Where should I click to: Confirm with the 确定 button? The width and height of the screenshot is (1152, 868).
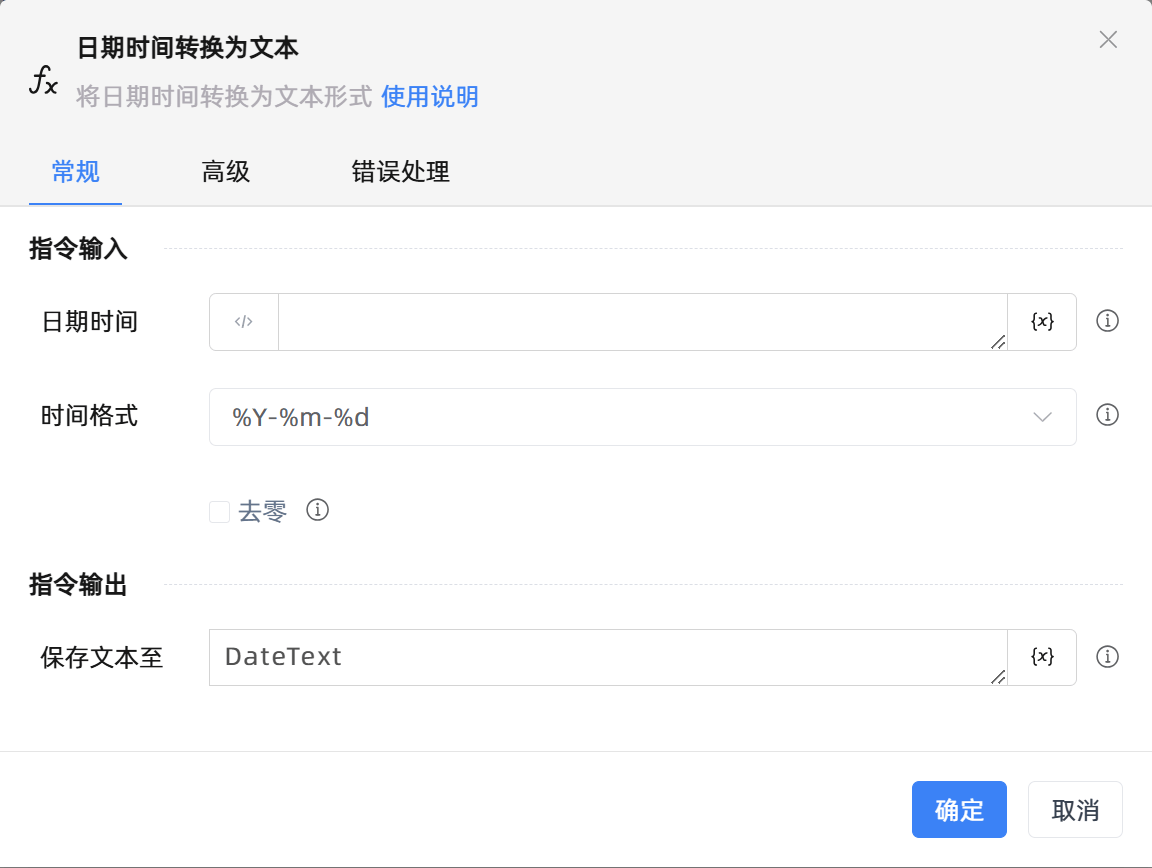[959, 809]
